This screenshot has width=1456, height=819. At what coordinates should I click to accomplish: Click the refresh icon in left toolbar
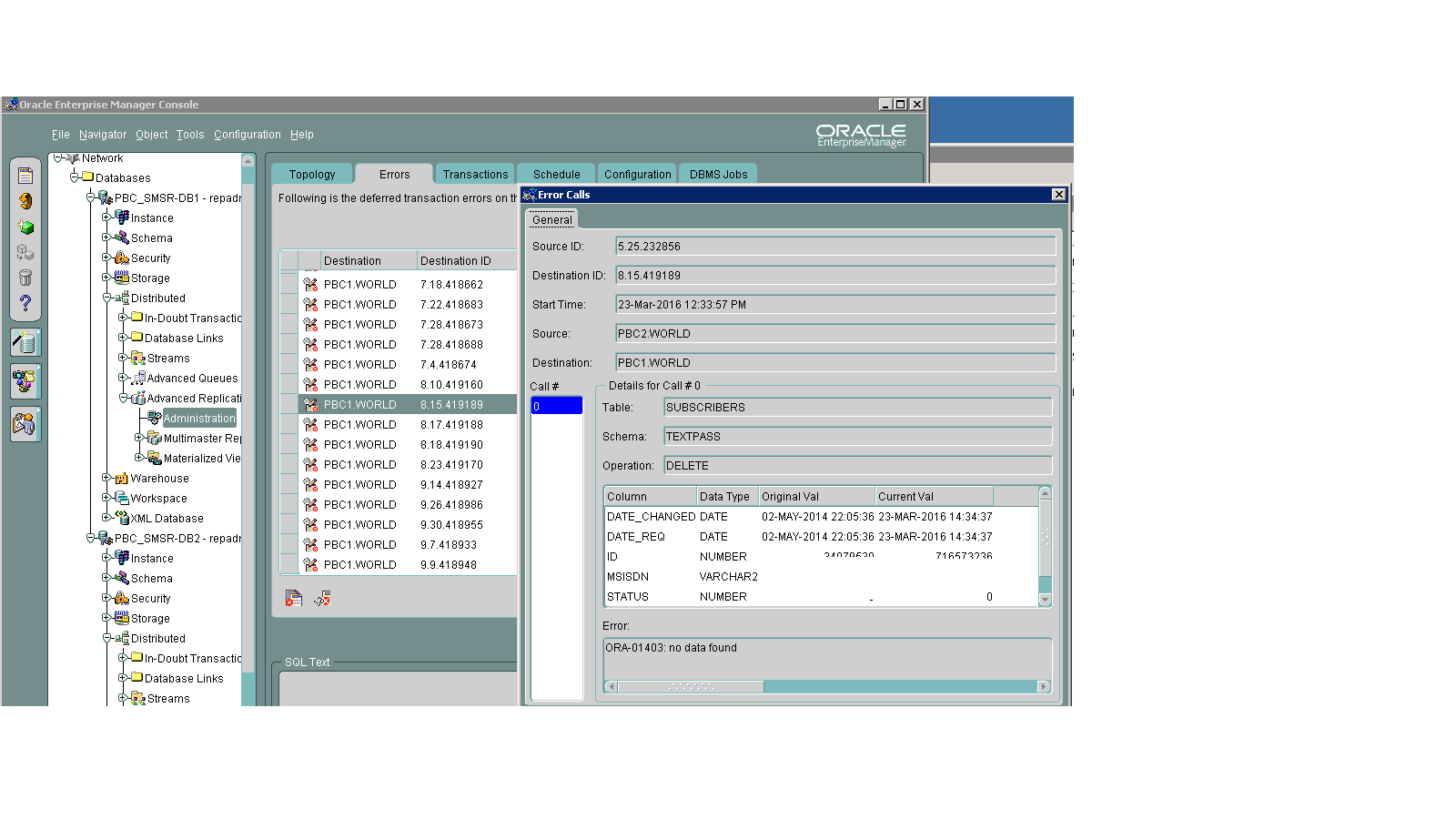tap(25, 201)
